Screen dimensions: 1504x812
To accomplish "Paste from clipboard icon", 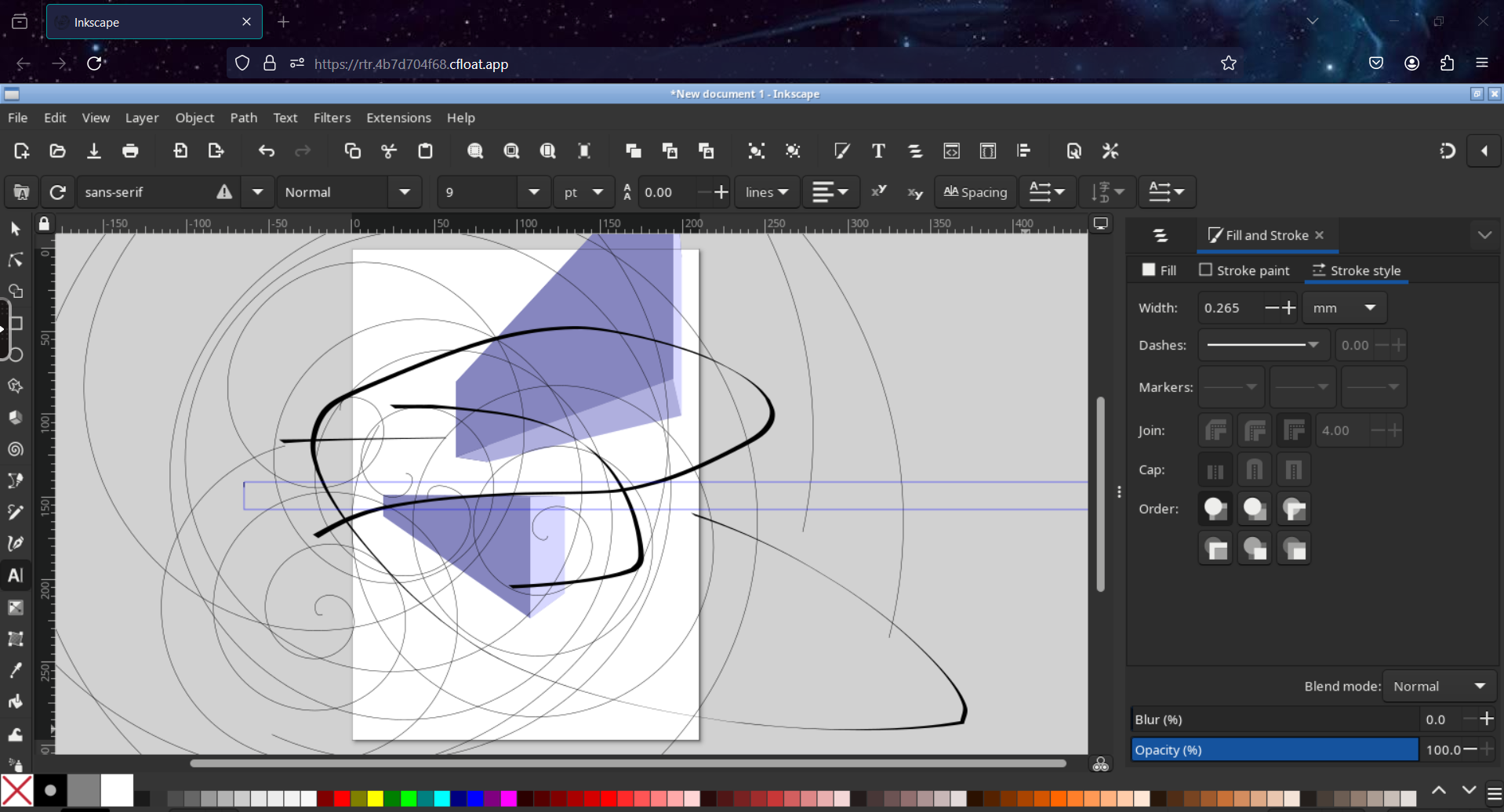I will coord(426,151).
